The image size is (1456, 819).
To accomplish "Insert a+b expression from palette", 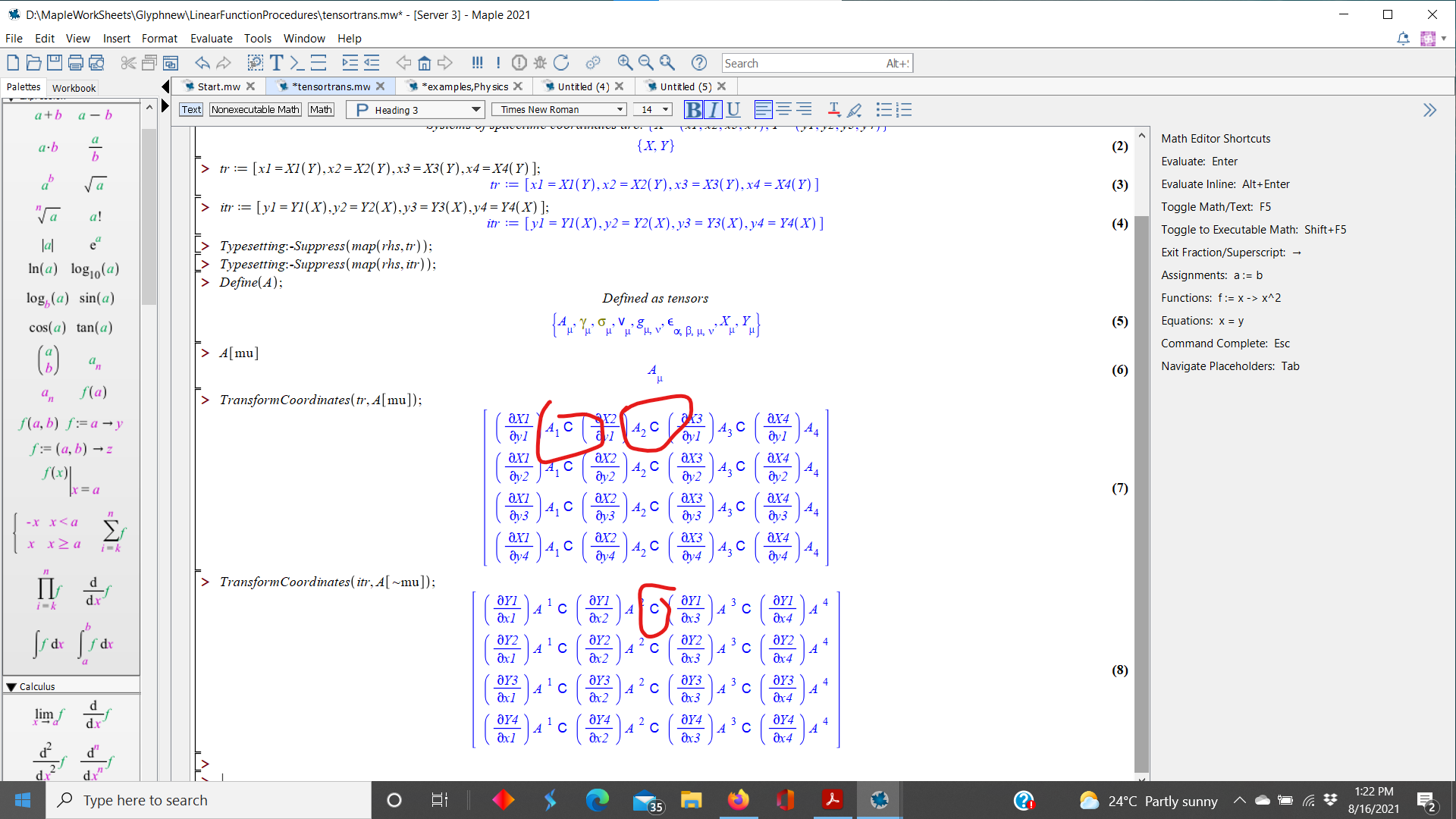I will [48, 115].
